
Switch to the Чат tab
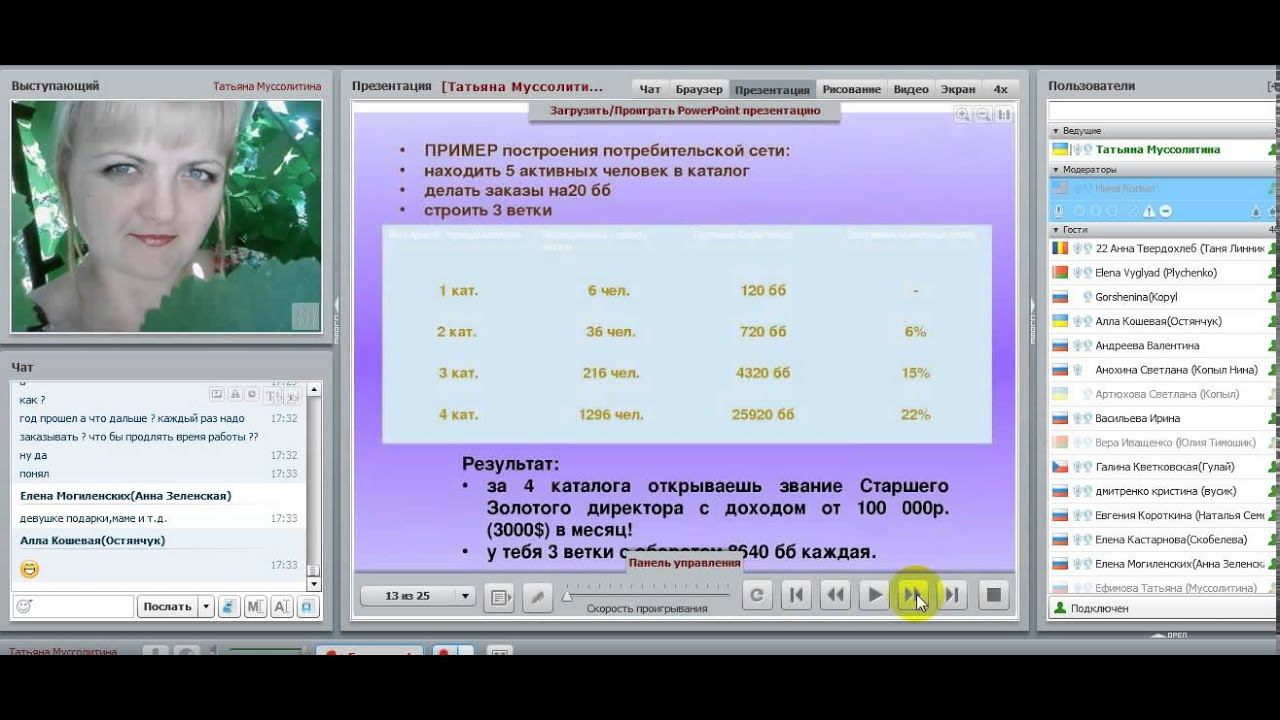point(650,89)
